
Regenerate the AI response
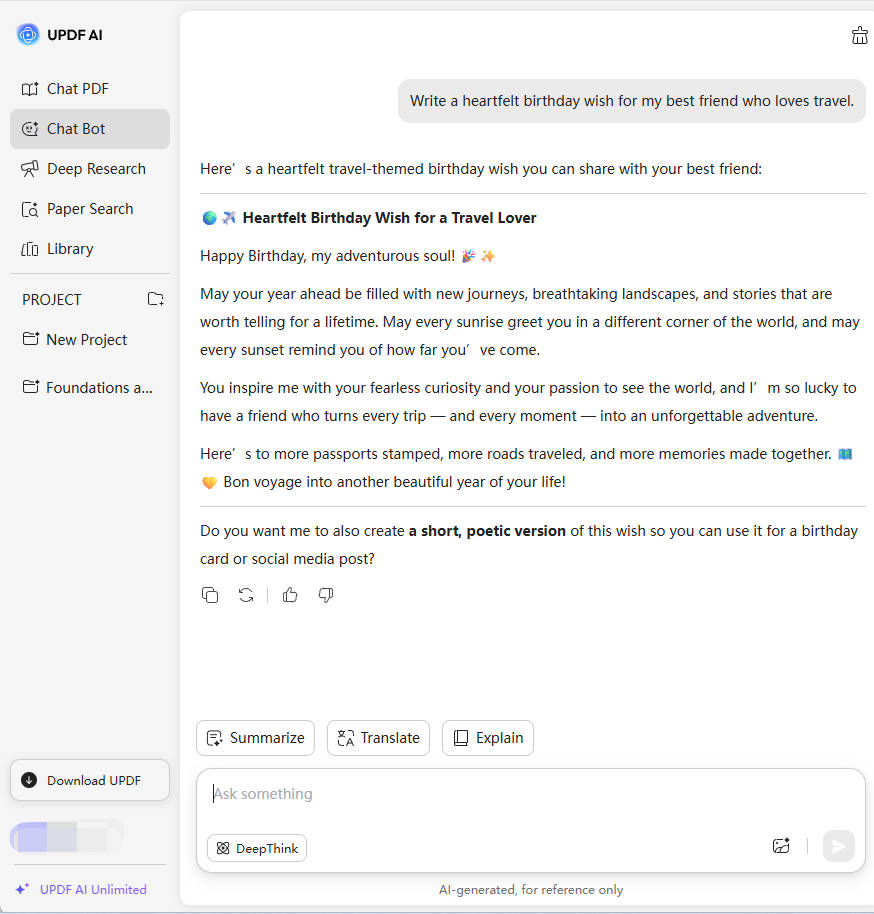point(246,595)
